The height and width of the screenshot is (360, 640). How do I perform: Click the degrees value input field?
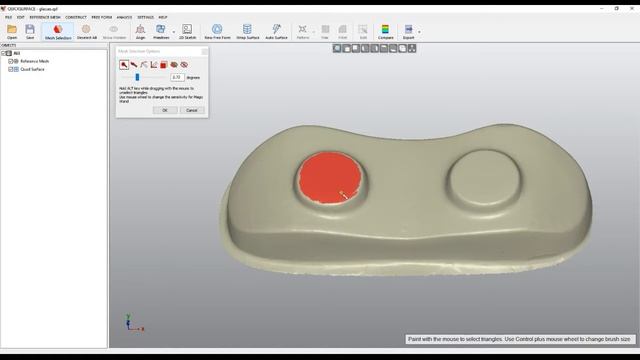177,77
